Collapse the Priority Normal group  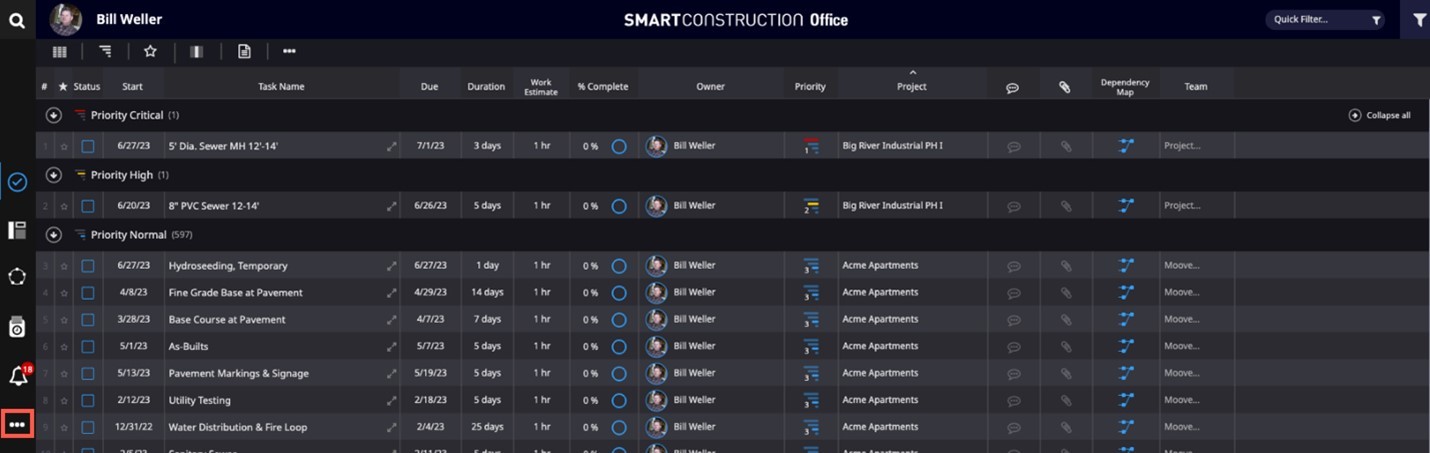(54, 235)
